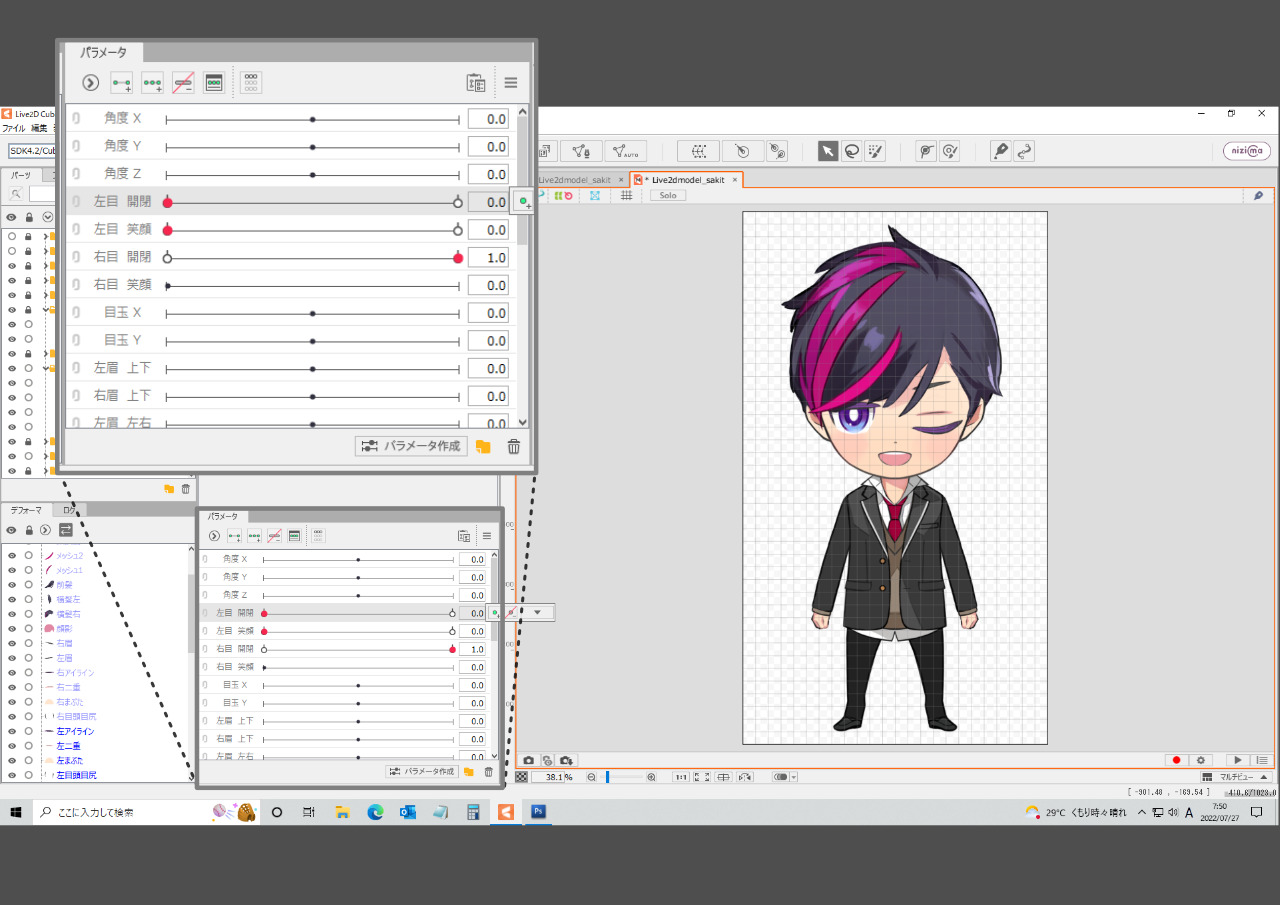Click the zoom in magnifier icon

point(651,777)
